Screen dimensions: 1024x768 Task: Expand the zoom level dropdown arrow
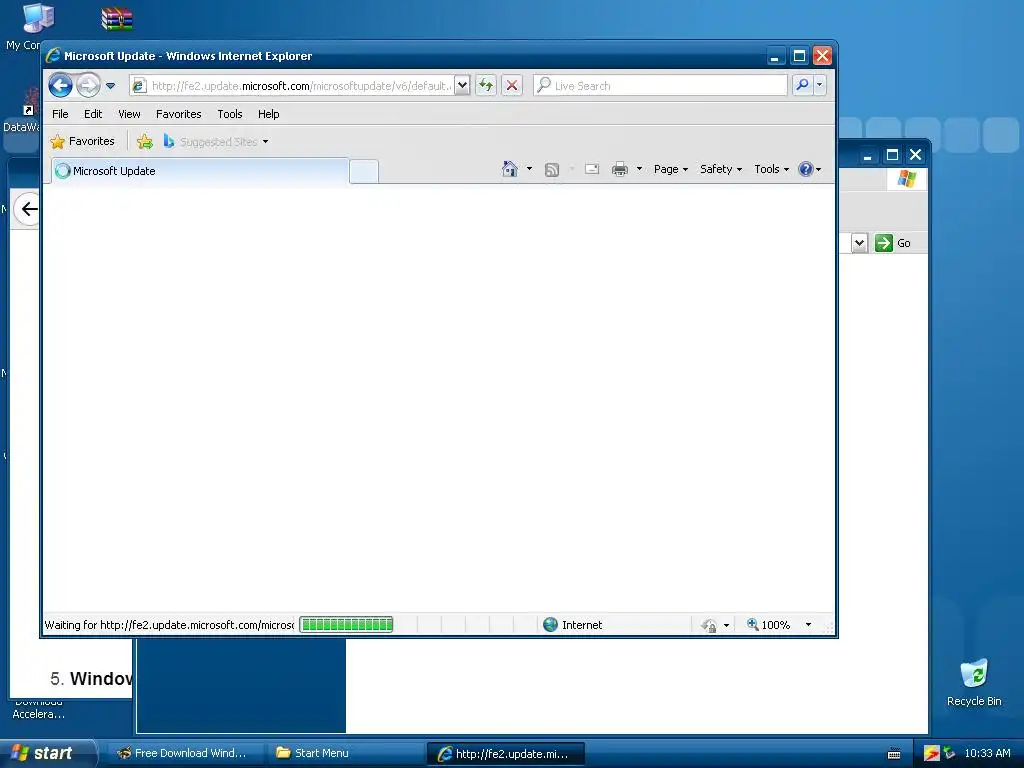pos(808,625)
